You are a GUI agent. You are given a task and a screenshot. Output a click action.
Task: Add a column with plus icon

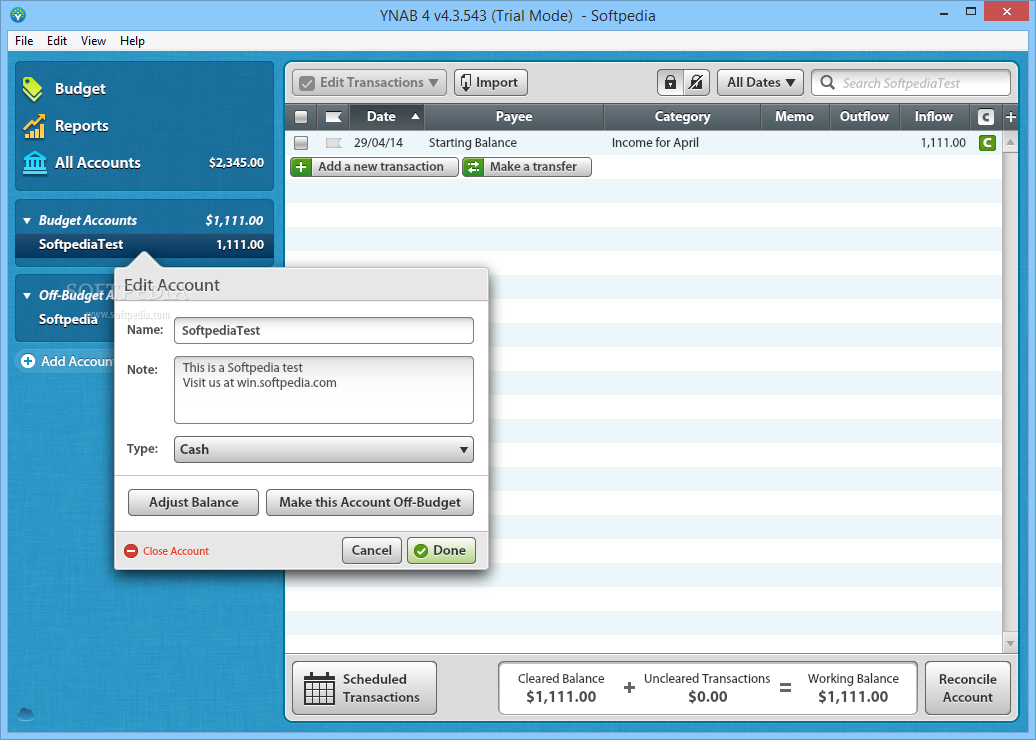tap(1011, 117)
